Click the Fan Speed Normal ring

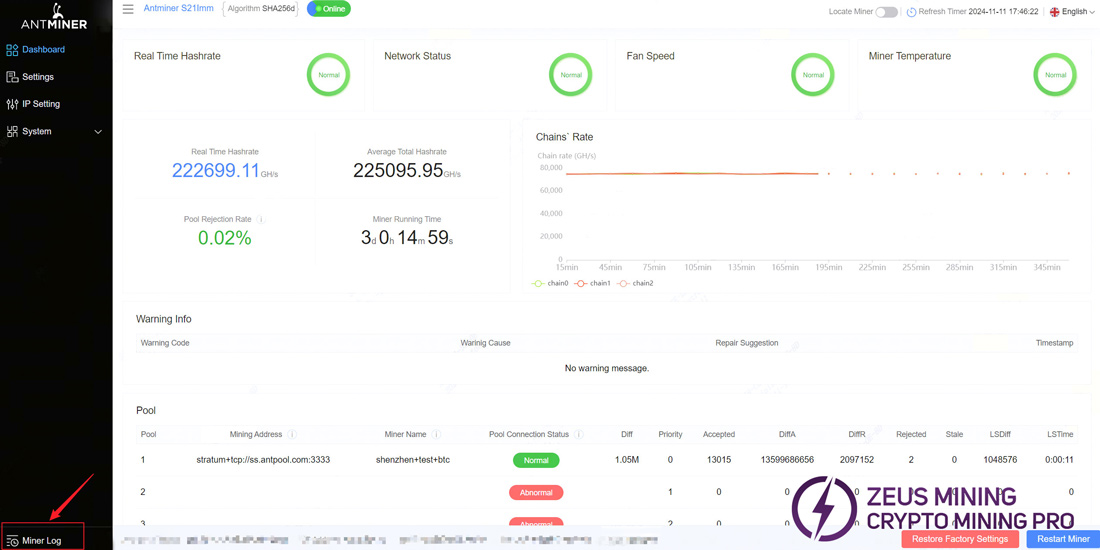point(813,74)
